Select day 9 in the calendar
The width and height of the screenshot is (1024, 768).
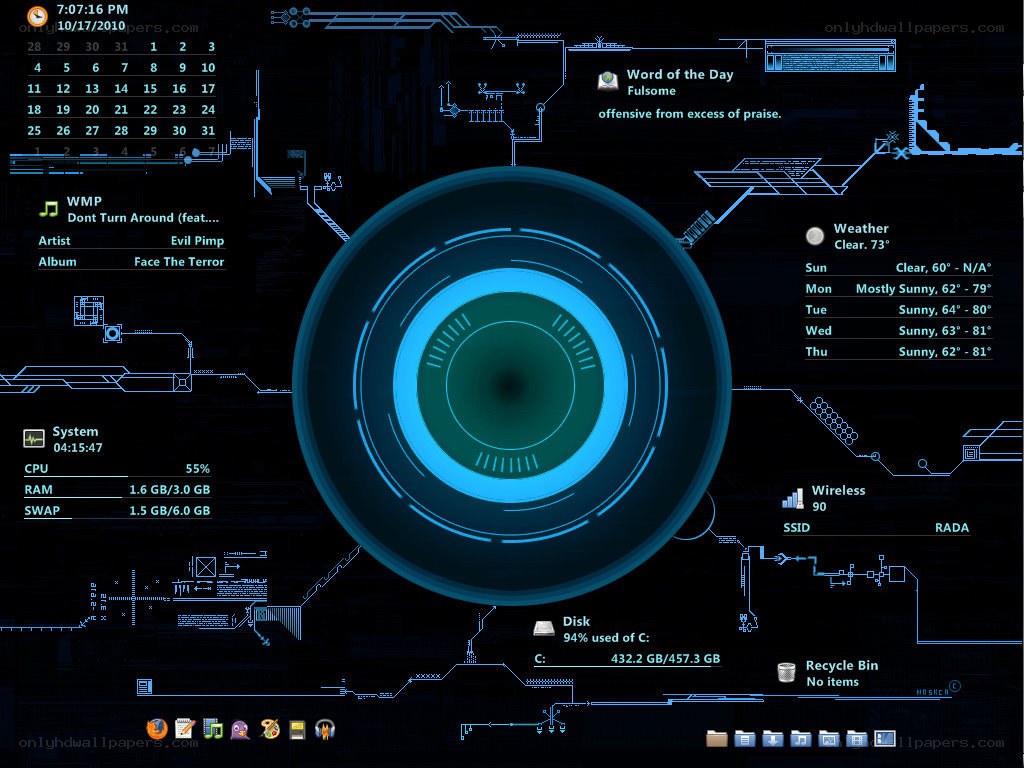(182, 67)
